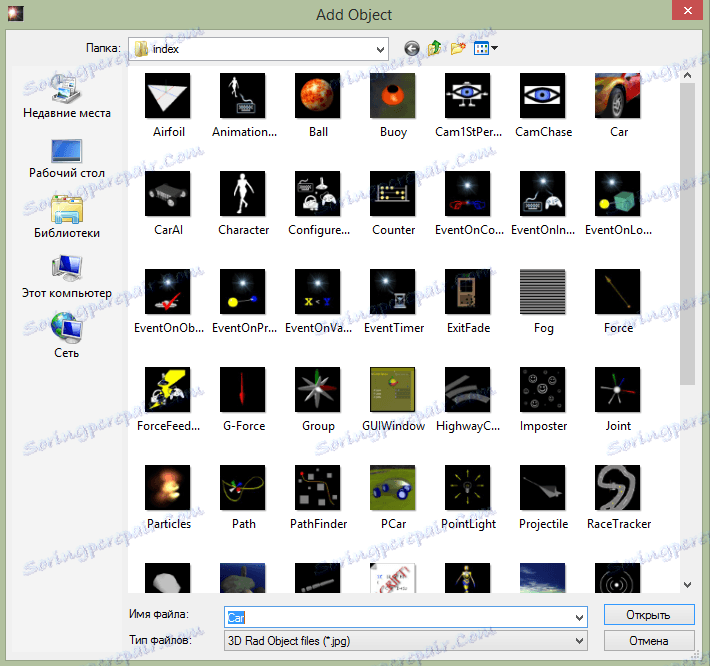Select the EventOnCo... object icon

(468, 193)
